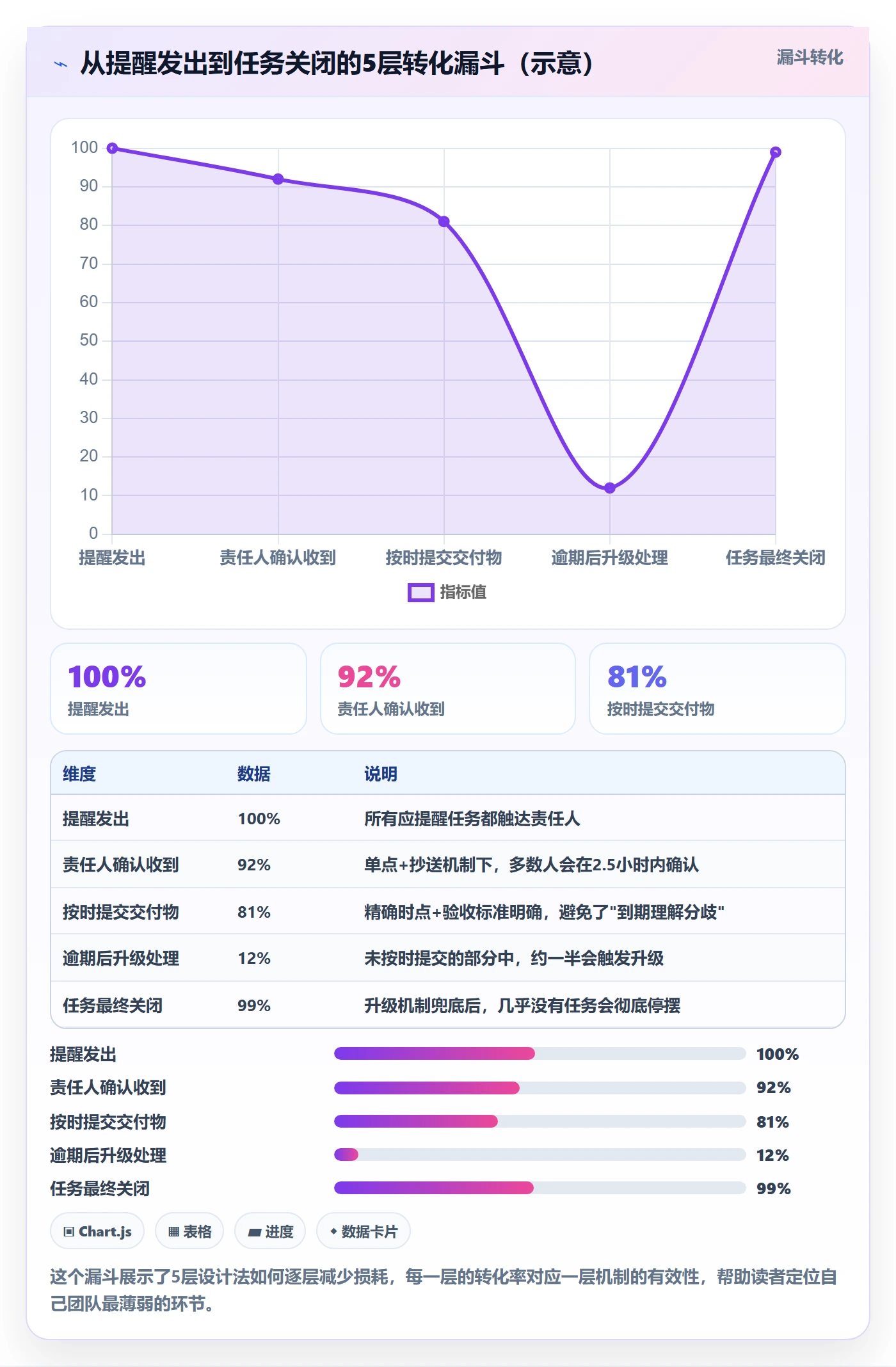Click the Chart.js tag chip
This screenshot has width=896, height=1367.
[97, 1231]
